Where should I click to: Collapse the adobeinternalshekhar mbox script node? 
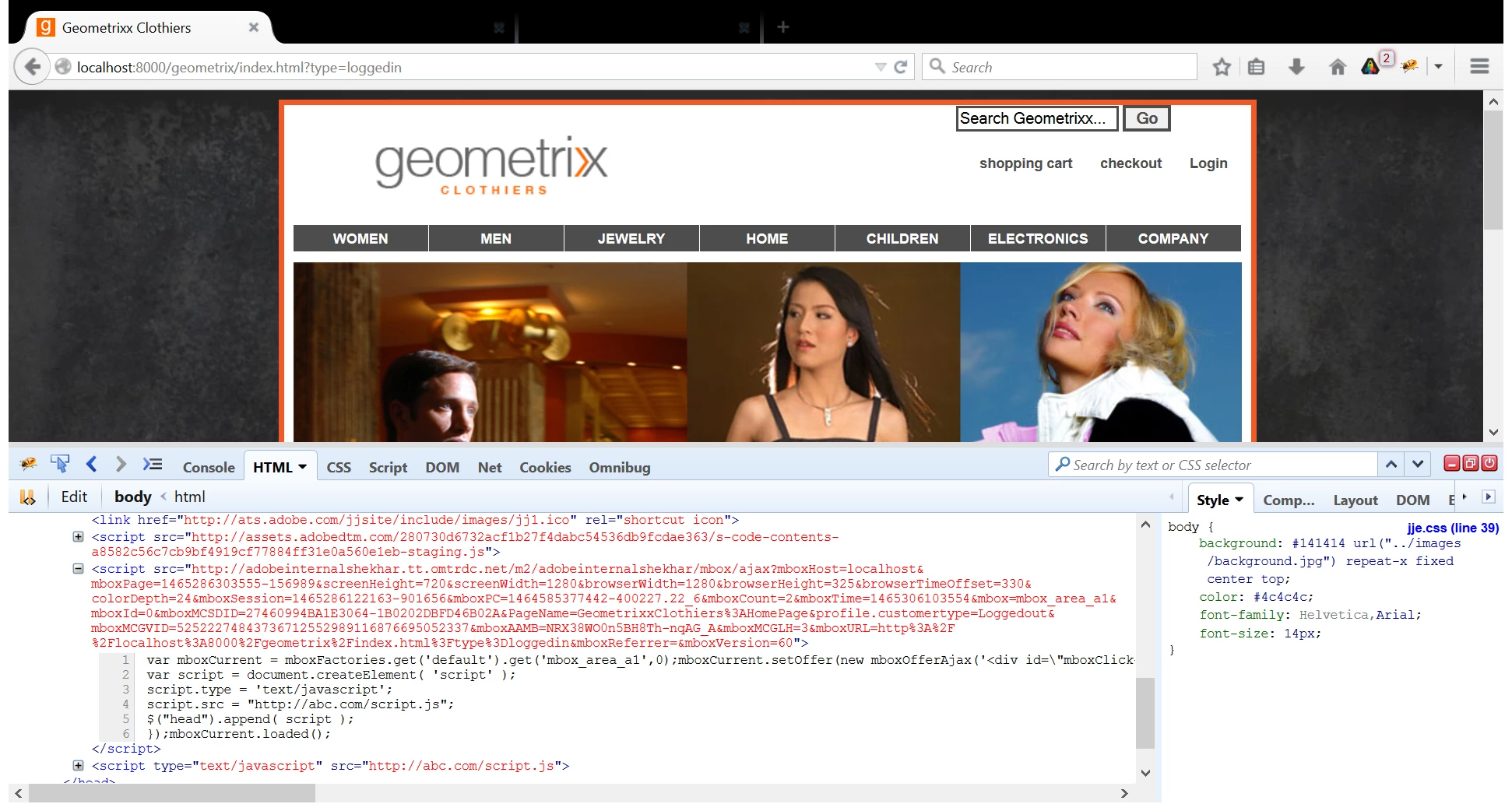(x=78, y=569)
